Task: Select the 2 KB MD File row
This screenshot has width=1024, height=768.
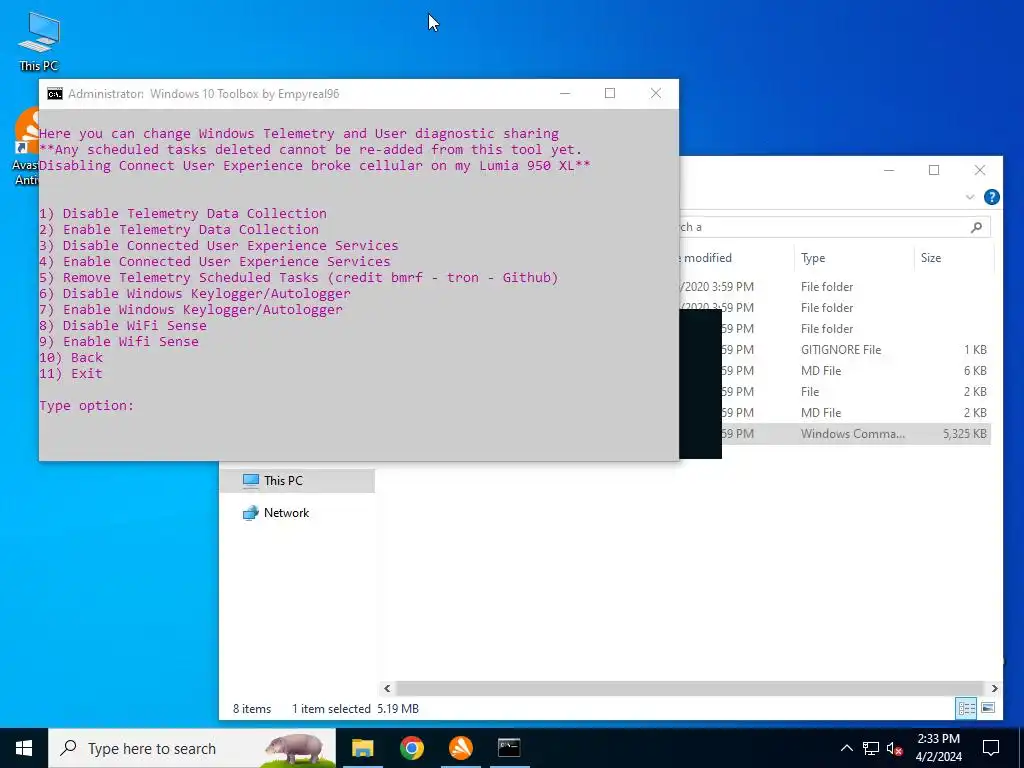Action: click(856, 413)
